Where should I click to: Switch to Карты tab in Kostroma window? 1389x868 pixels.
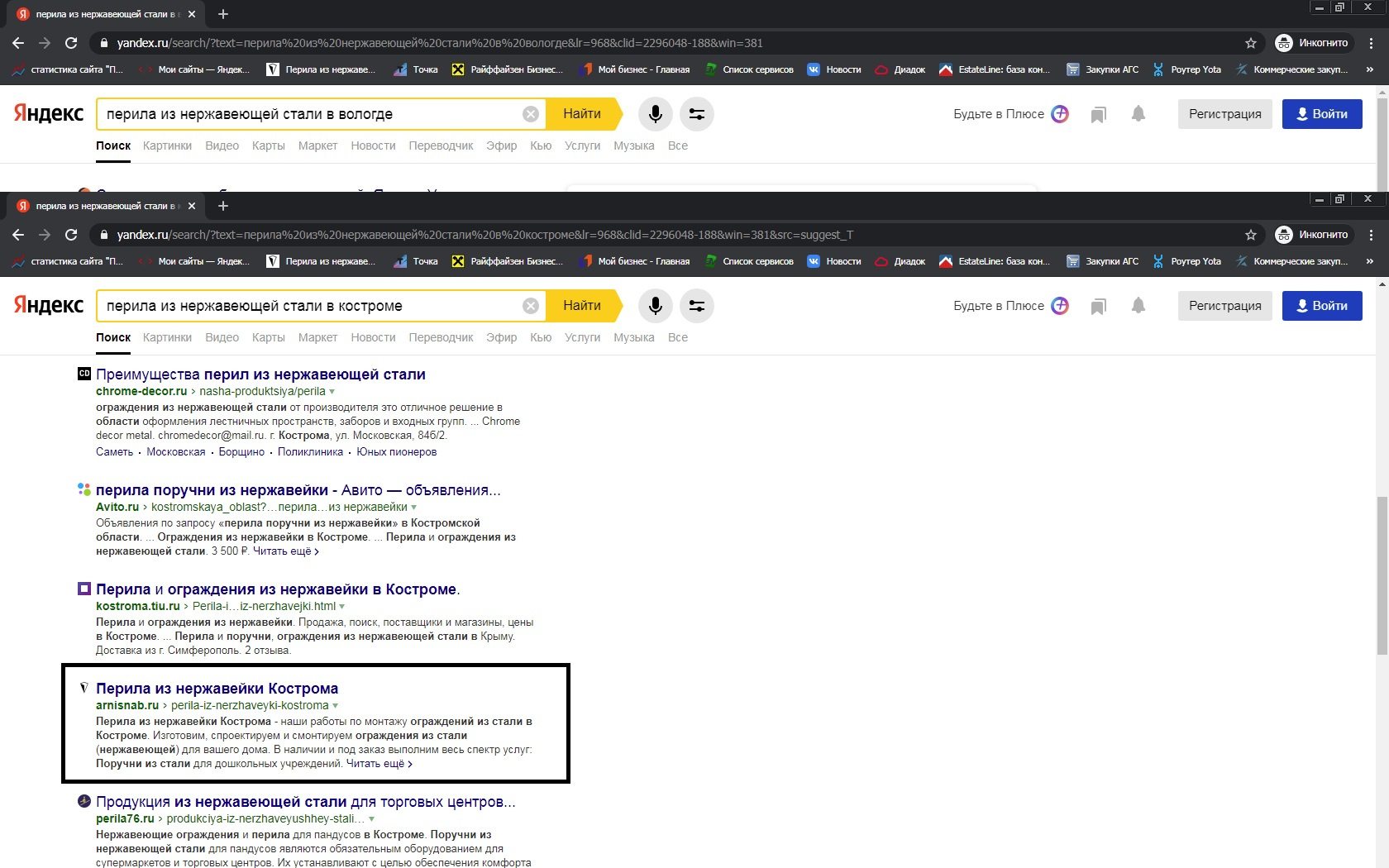tap(269, 337)
